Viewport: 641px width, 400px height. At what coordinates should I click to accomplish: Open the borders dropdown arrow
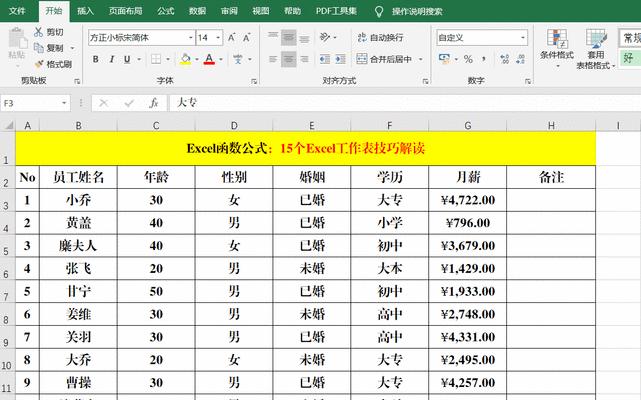pyautogui.click(x=168, y=59)
